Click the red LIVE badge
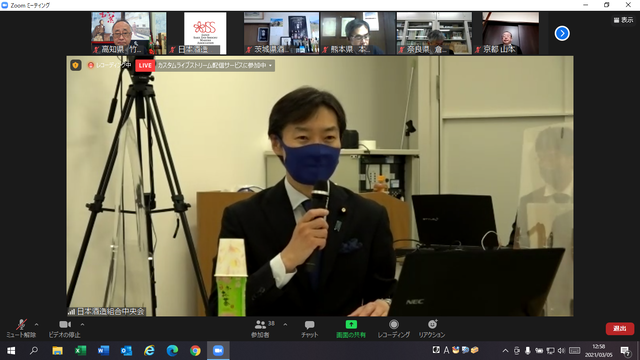640x360 pixels. click(145, 65)
